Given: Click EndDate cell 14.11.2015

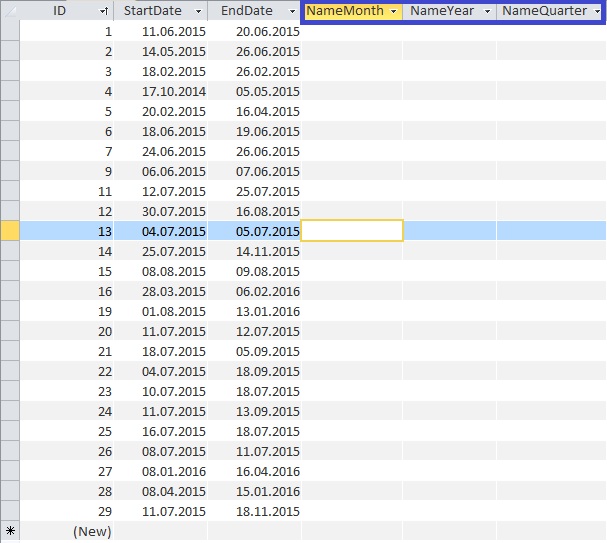Looking at the screenshot, I should (x=254, y=251).
